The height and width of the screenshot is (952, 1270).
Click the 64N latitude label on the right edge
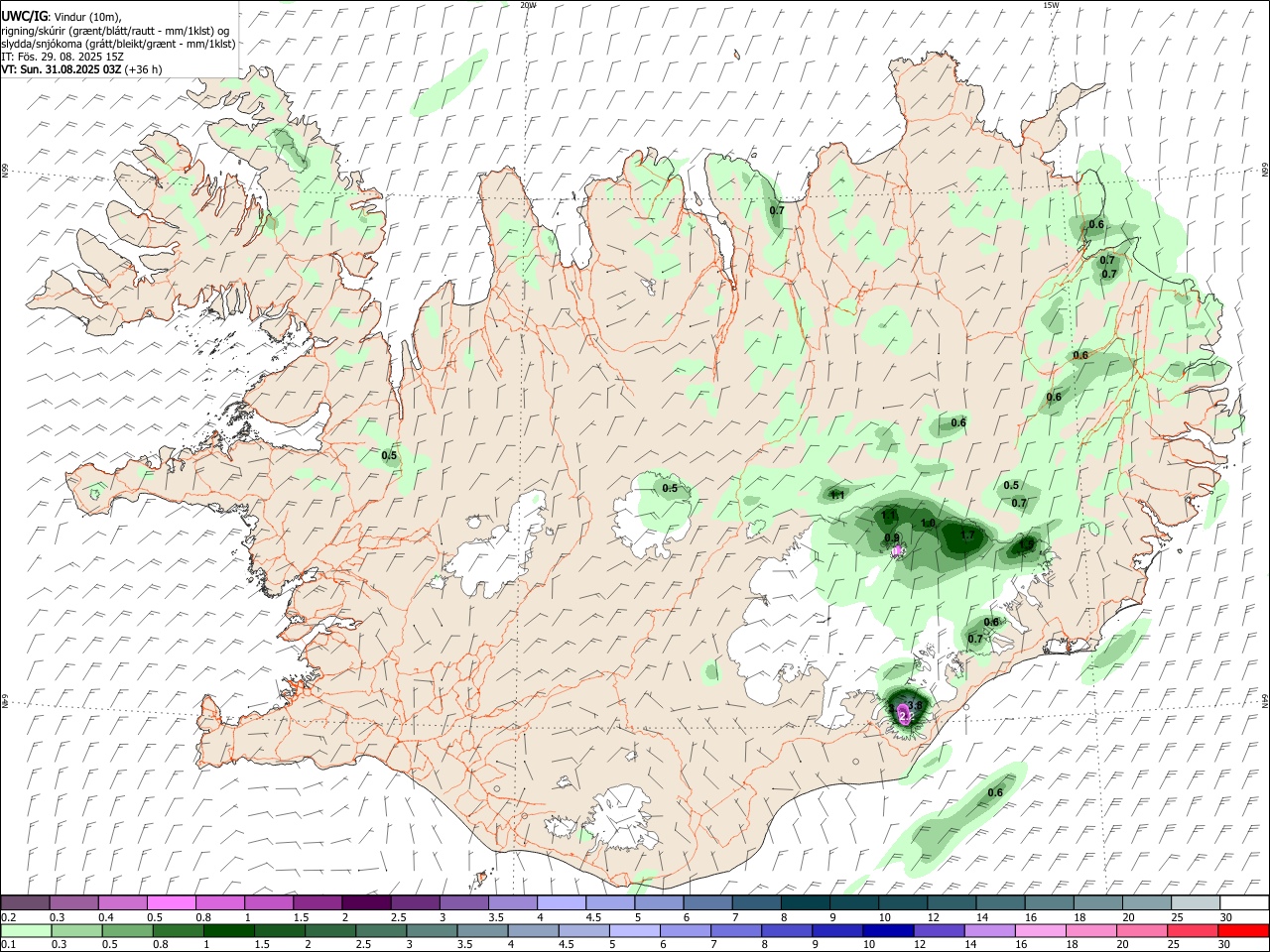[x=1265, y=699]
